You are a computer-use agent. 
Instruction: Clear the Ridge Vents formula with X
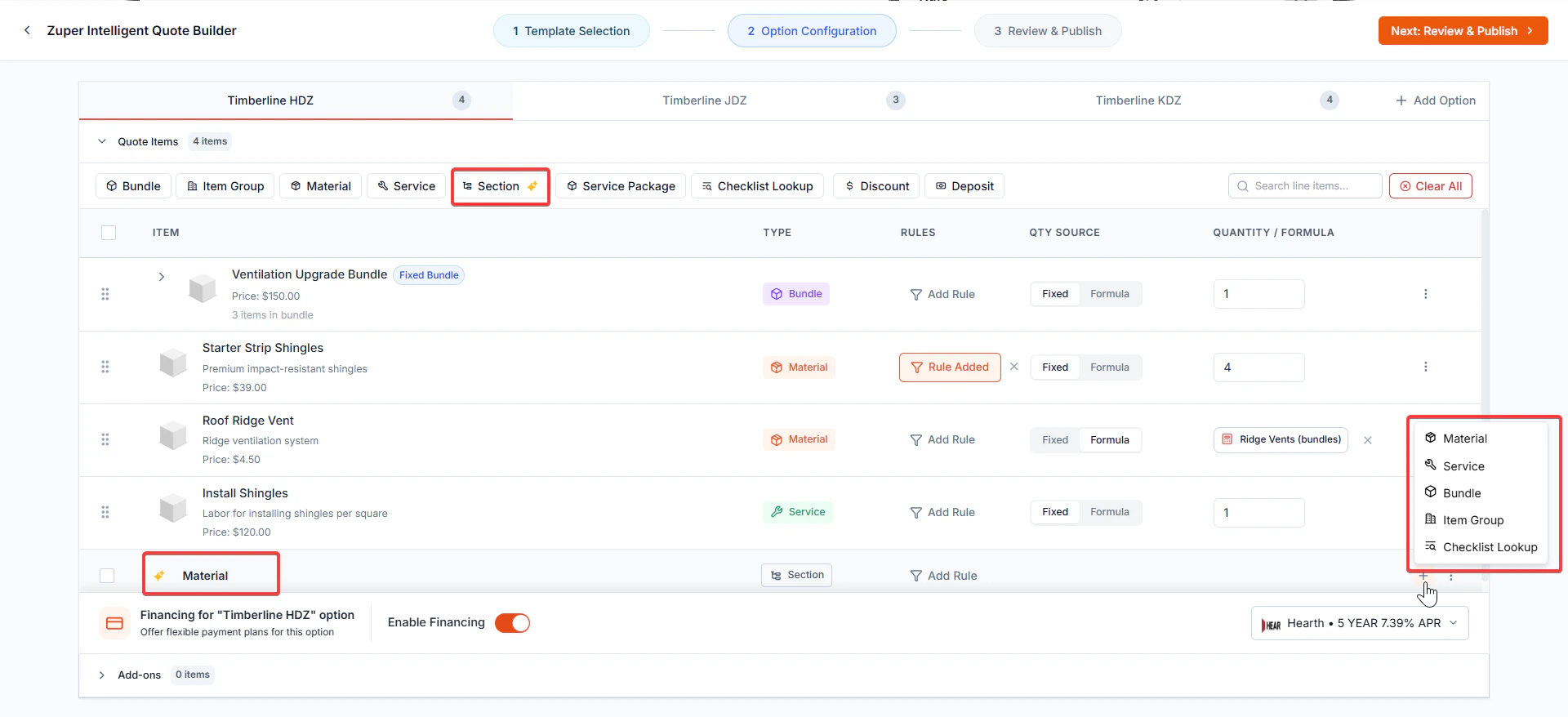[1368, 440]
